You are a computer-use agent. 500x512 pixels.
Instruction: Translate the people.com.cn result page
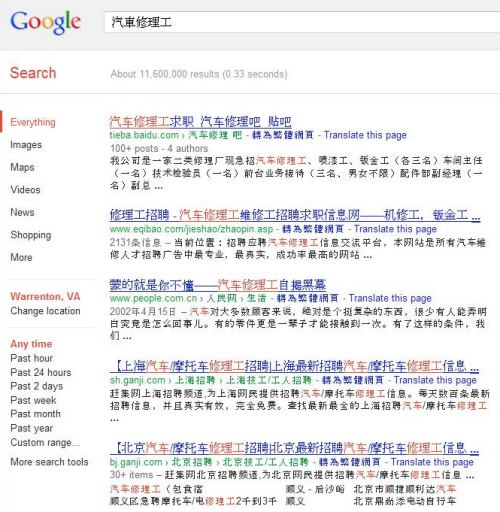point(390,298)
